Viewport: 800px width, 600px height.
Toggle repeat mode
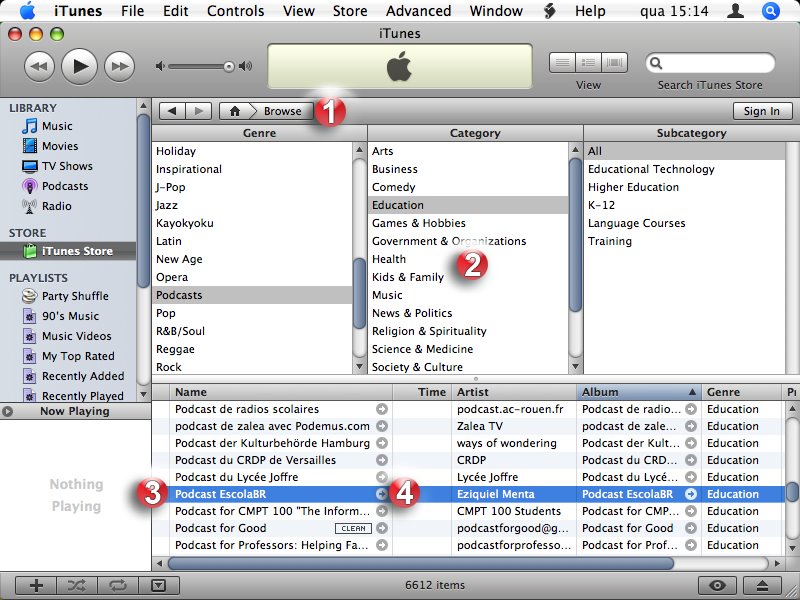[x=118, y=585]
